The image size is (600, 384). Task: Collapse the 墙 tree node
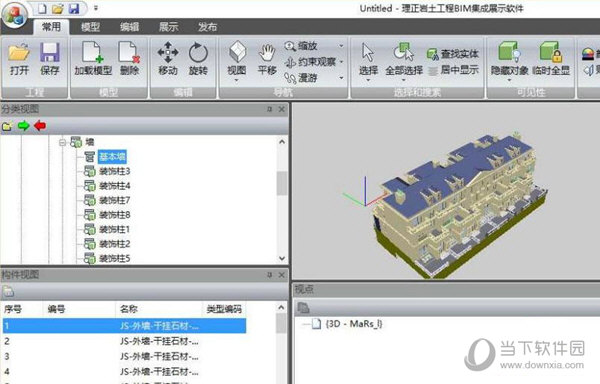62,143
